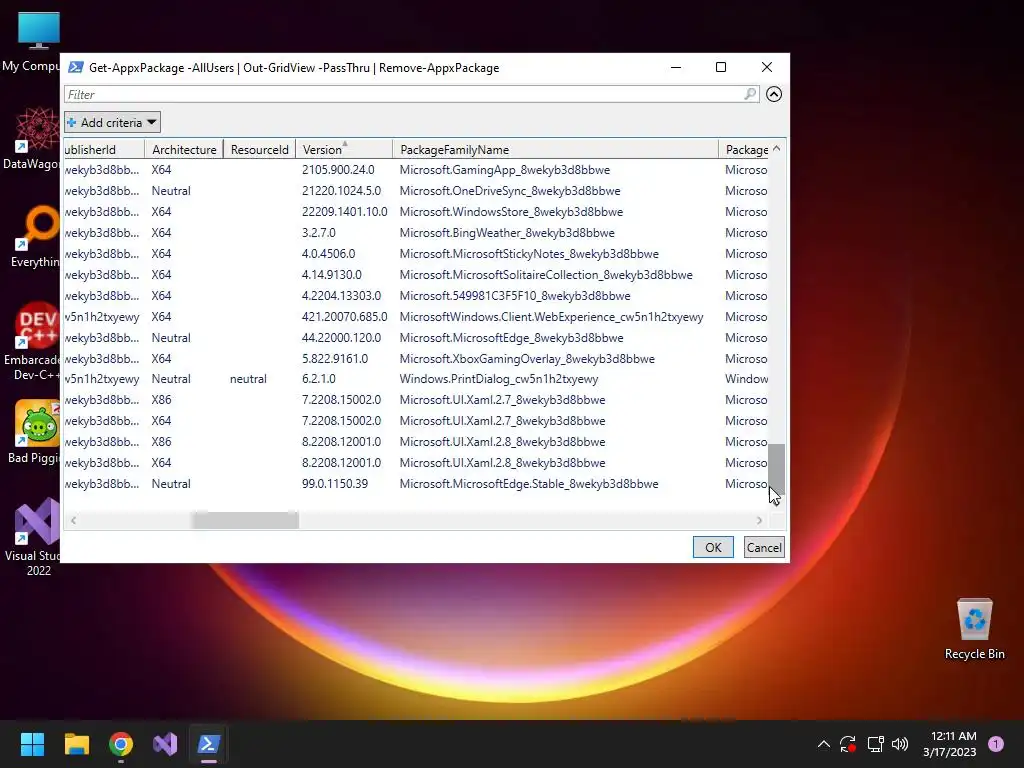The height and width of the screenshot is (768, 1024).
Task: Open the sync status tray icon
Action: (x=848, y=744)
